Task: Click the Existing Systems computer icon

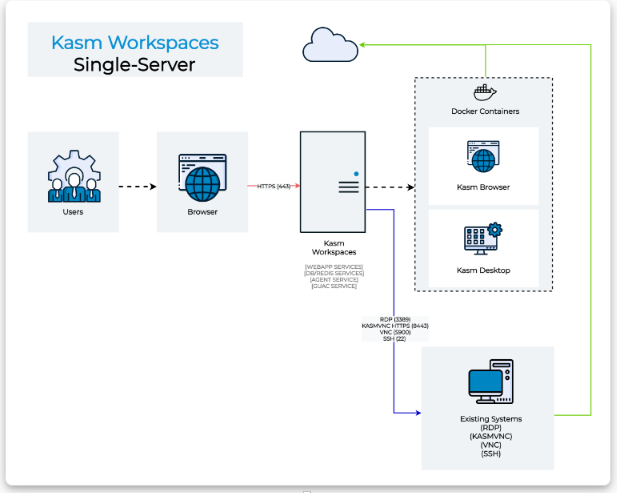Action: [491, 381]
